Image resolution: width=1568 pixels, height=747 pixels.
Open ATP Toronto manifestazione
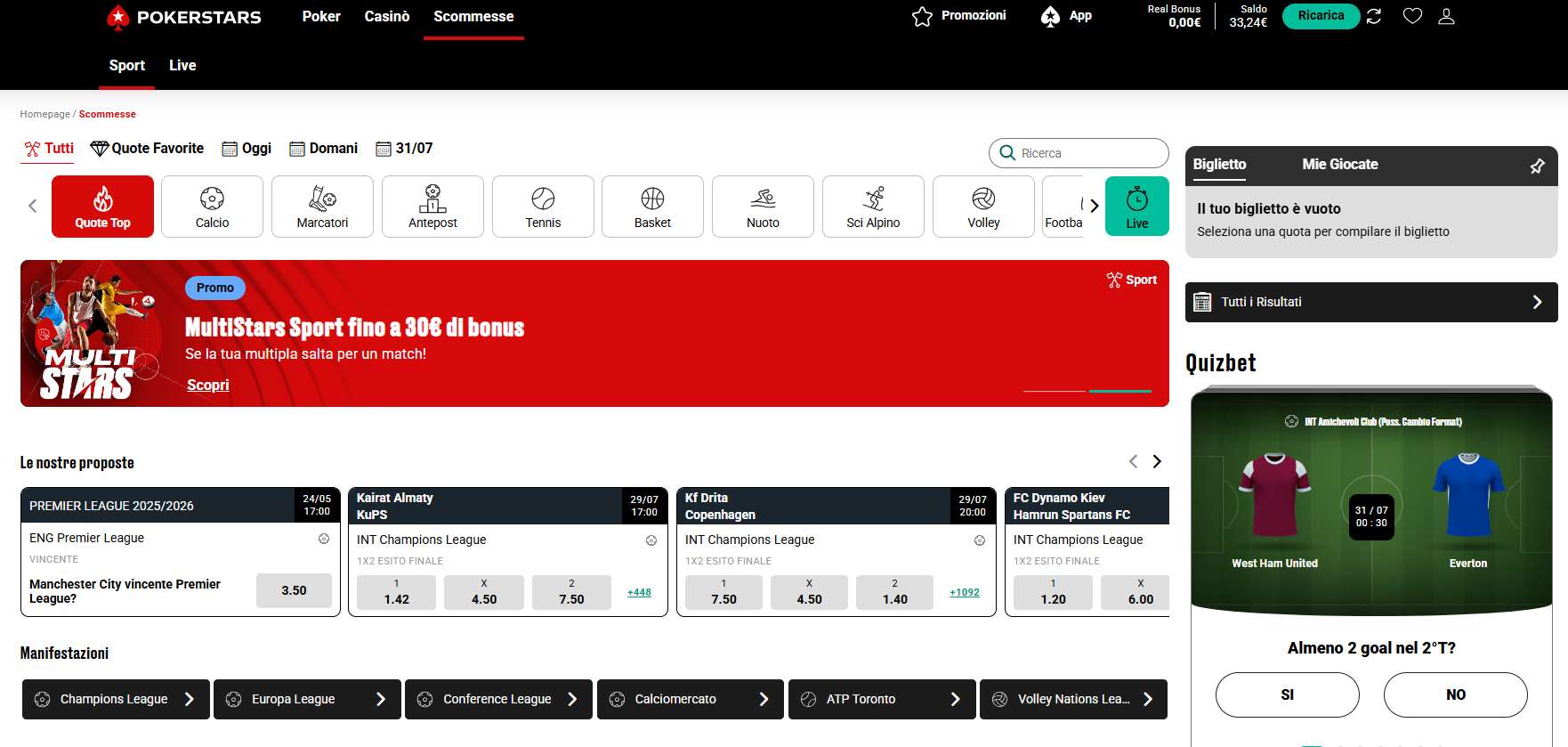click(x=882, y=699)
